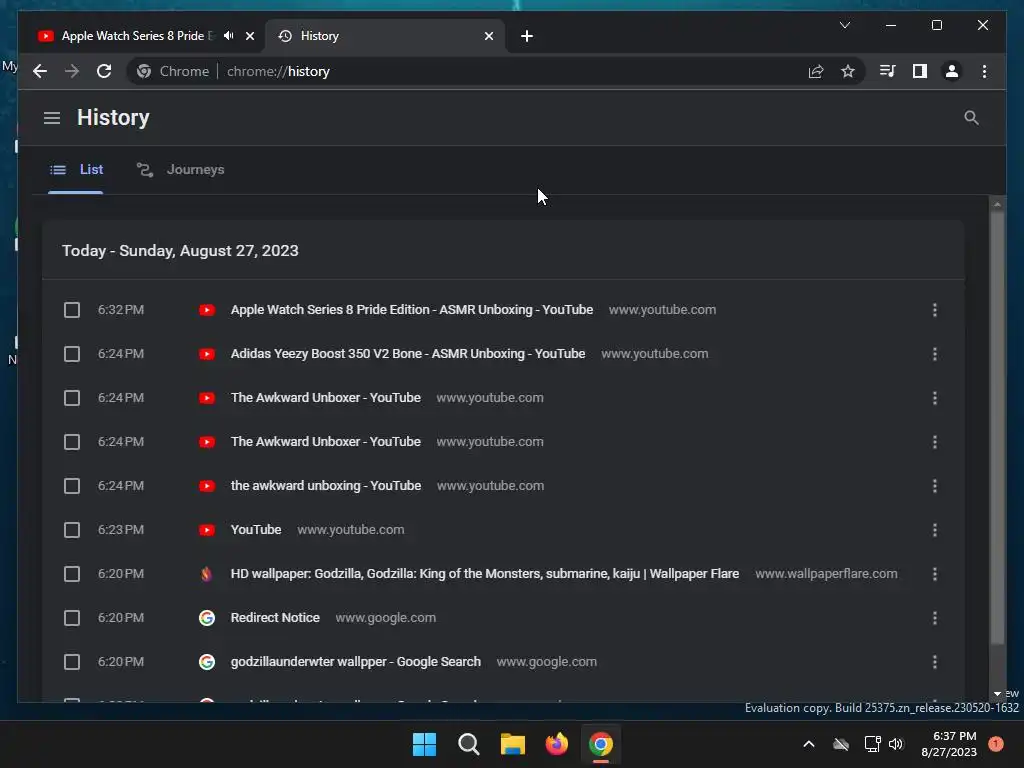1024x768 pixels.
Task: Open more actions for the awkward unboxing entry
Action: click(935, 486)
